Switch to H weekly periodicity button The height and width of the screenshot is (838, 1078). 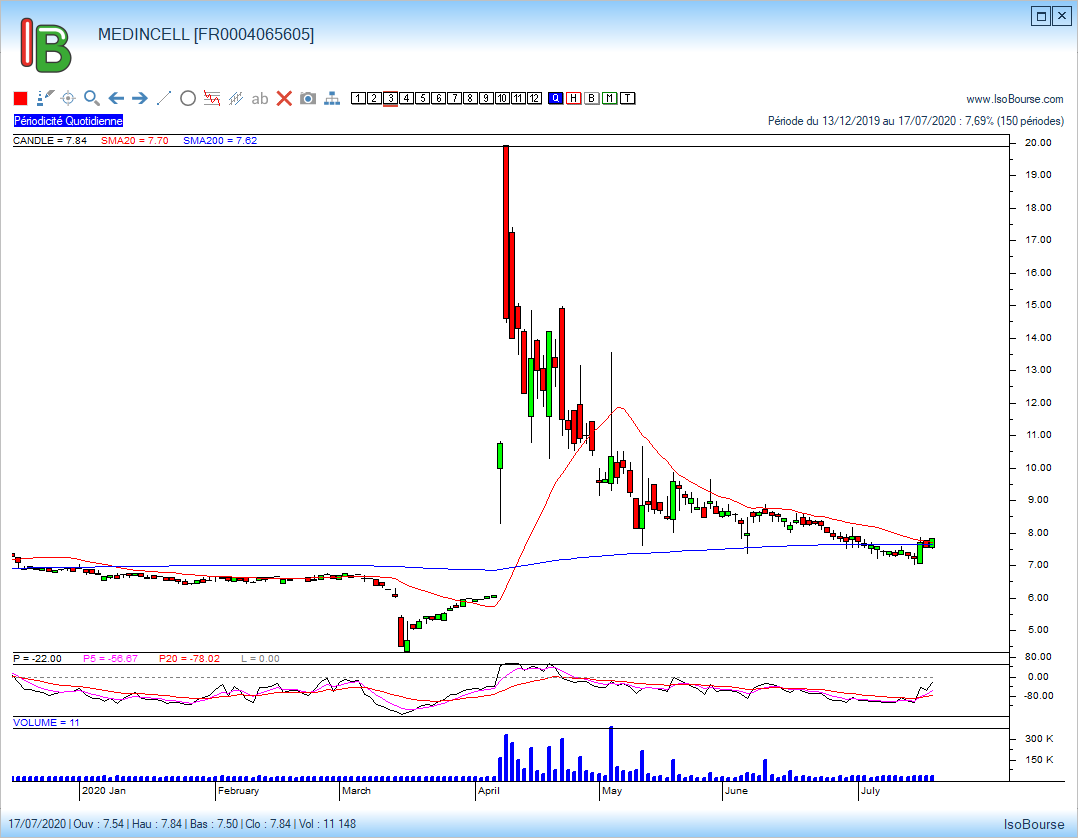pos(573,98)
